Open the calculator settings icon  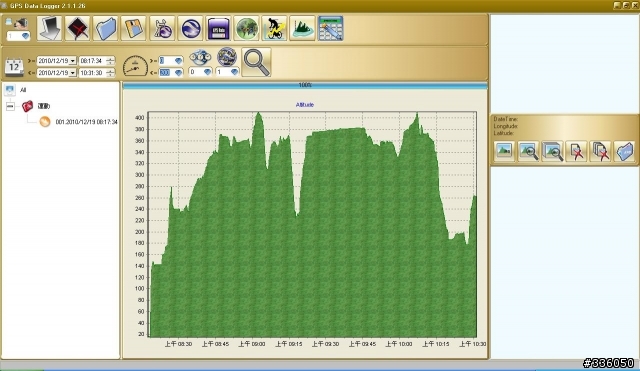coord(331,29)
